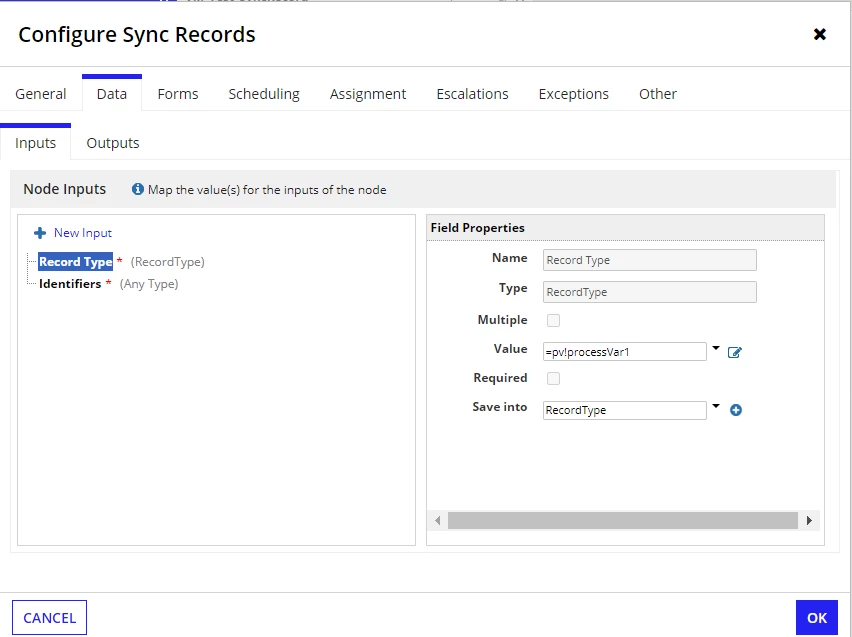Select the Identifiers node input

[x=70, y=284]
